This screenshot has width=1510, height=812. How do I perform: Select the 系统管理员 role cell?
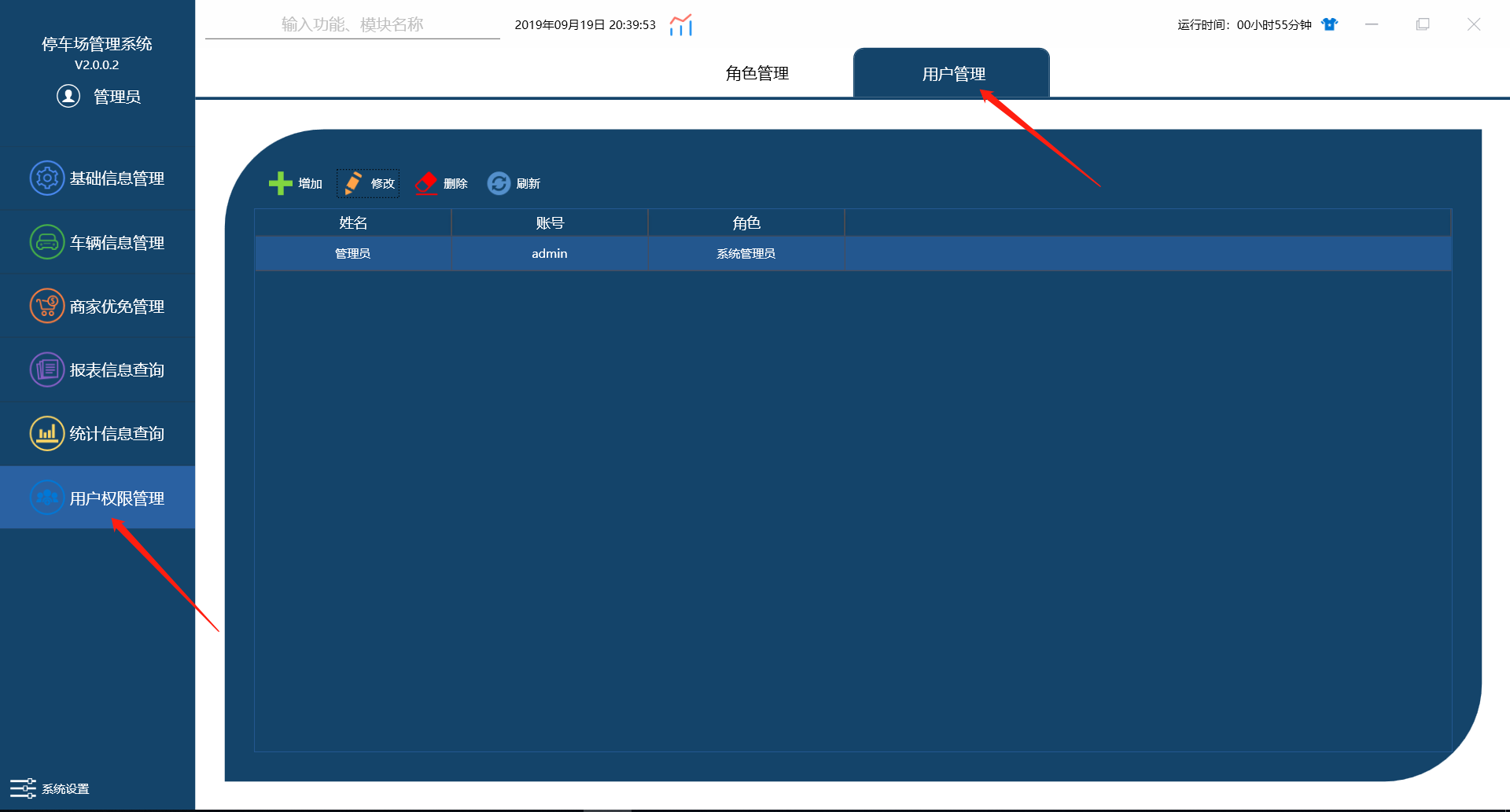[x=746, y=253]
